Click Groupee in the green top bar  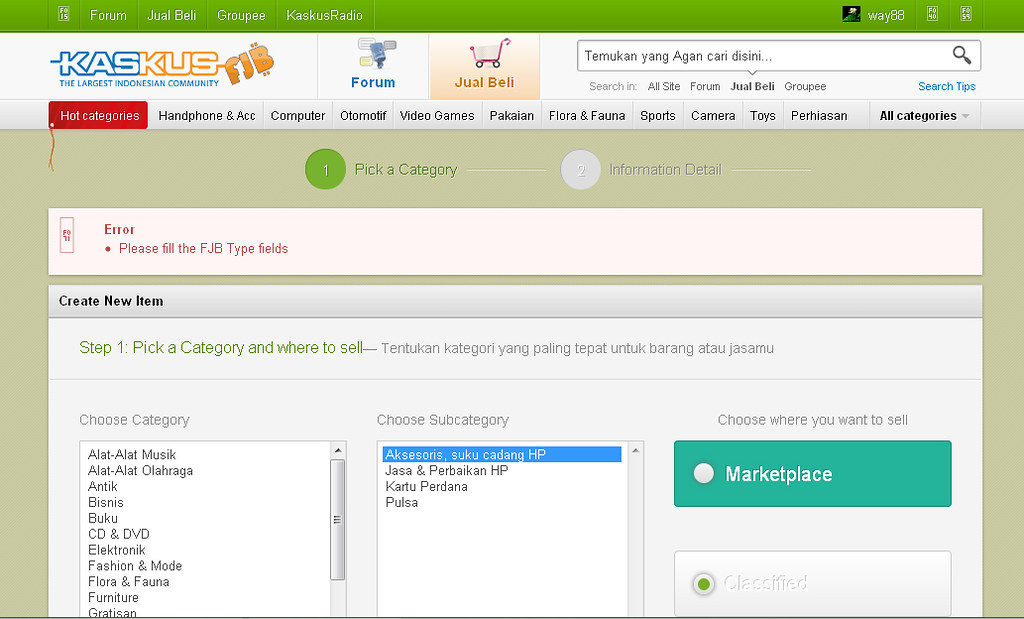241,15
